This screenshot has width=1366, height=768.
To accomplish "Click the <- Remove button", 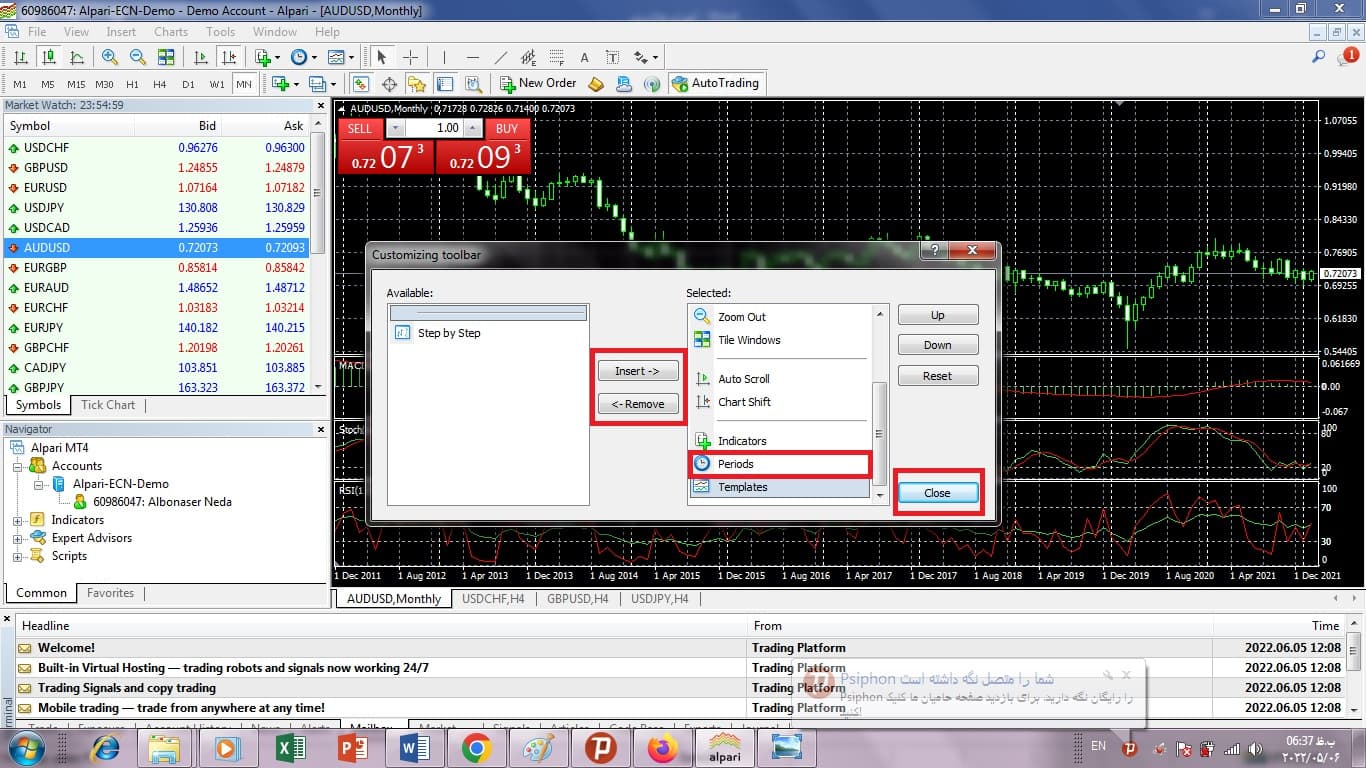I will point(638,404).
